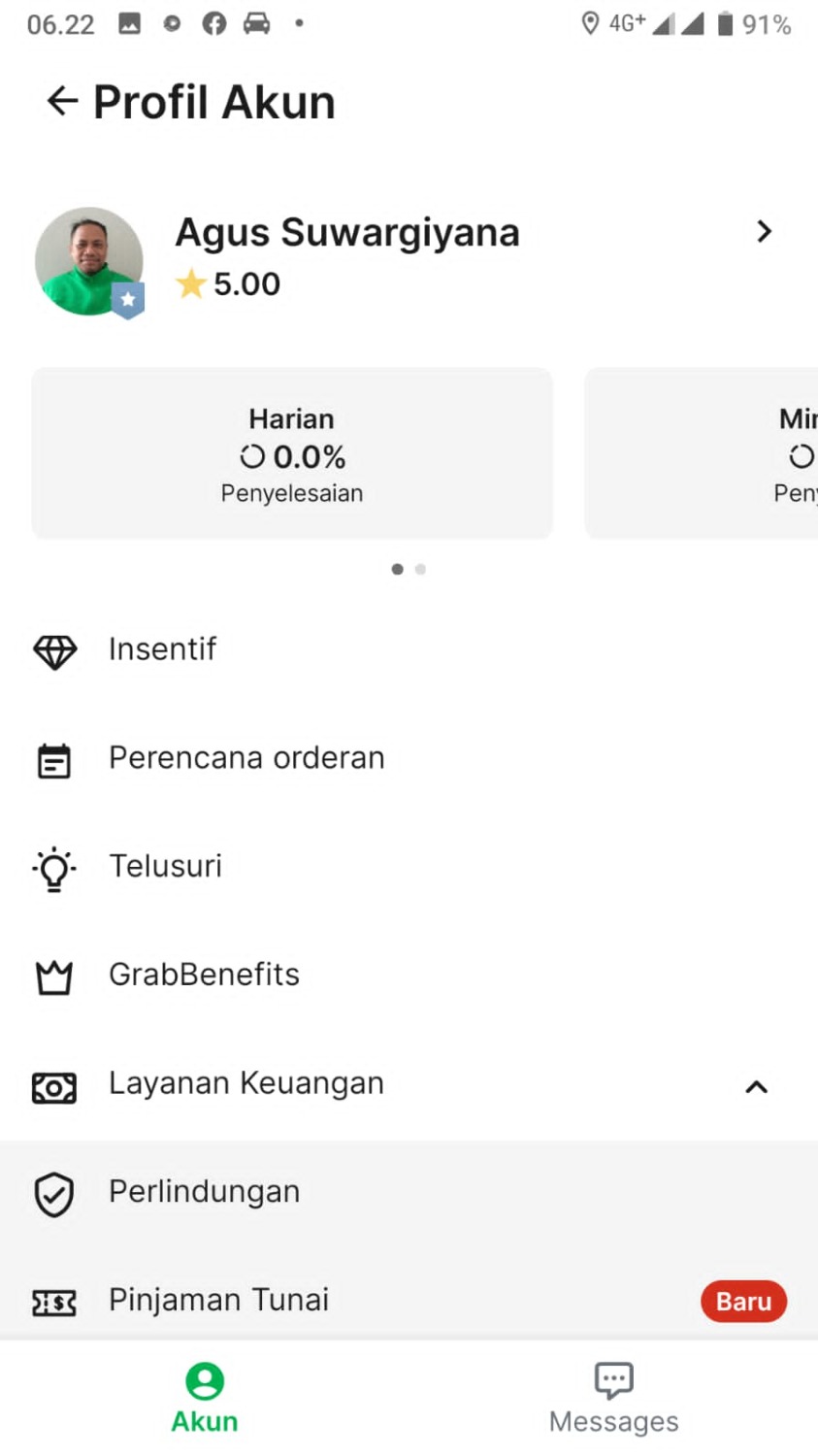This screenshot has height=1456, width=818.
Task: Tap the 5.00 star rating
Action: click(x=229, y=284)
